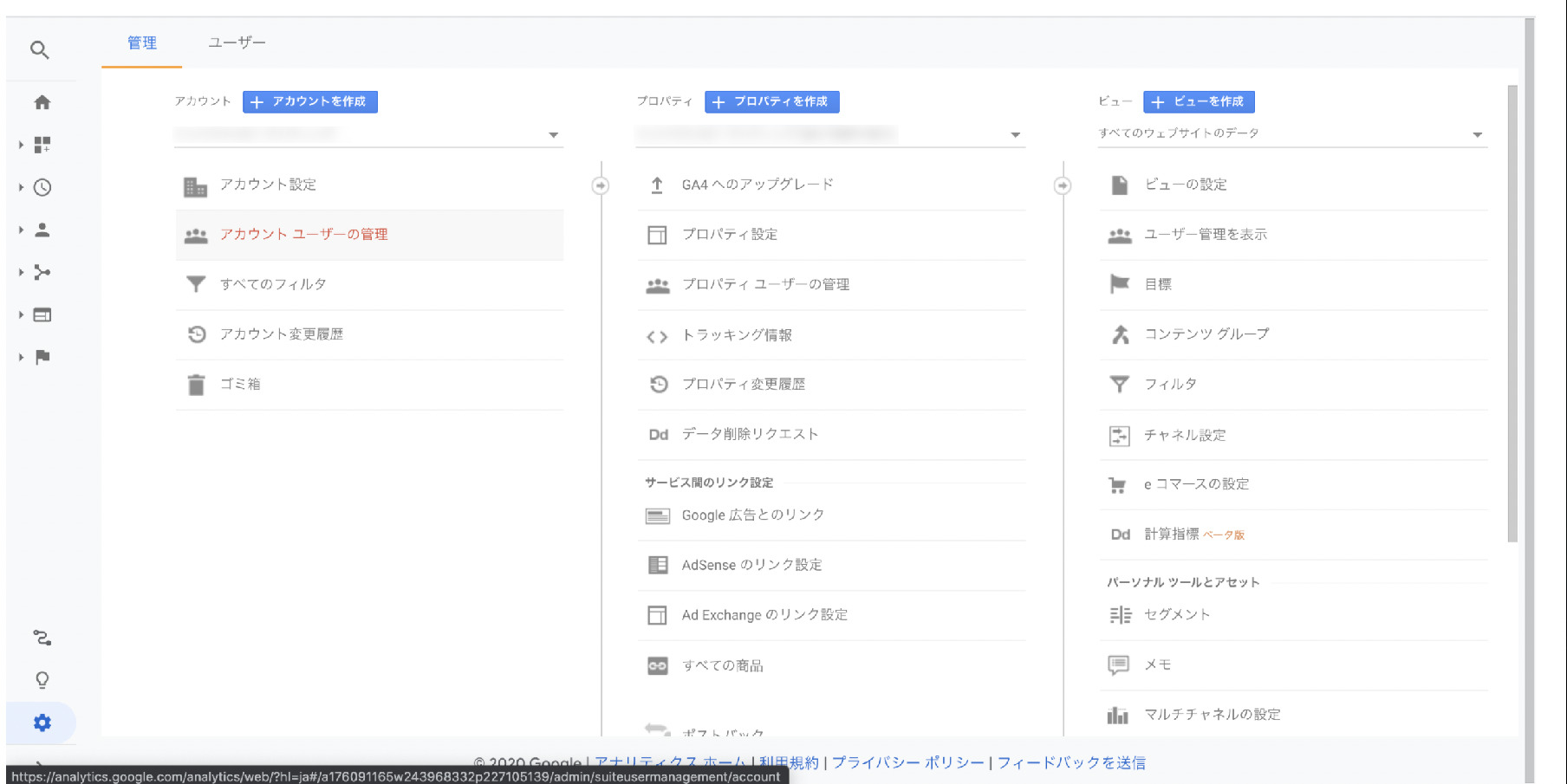
Task: Open Realtime via the clock icon
Action: coord(43,186)
